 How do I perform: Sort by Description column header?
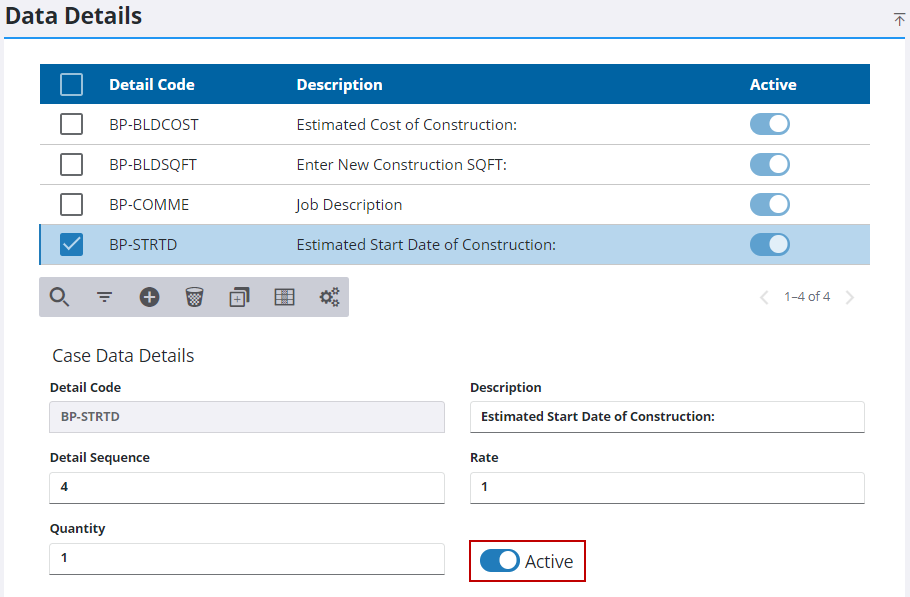tap(340, 85)
